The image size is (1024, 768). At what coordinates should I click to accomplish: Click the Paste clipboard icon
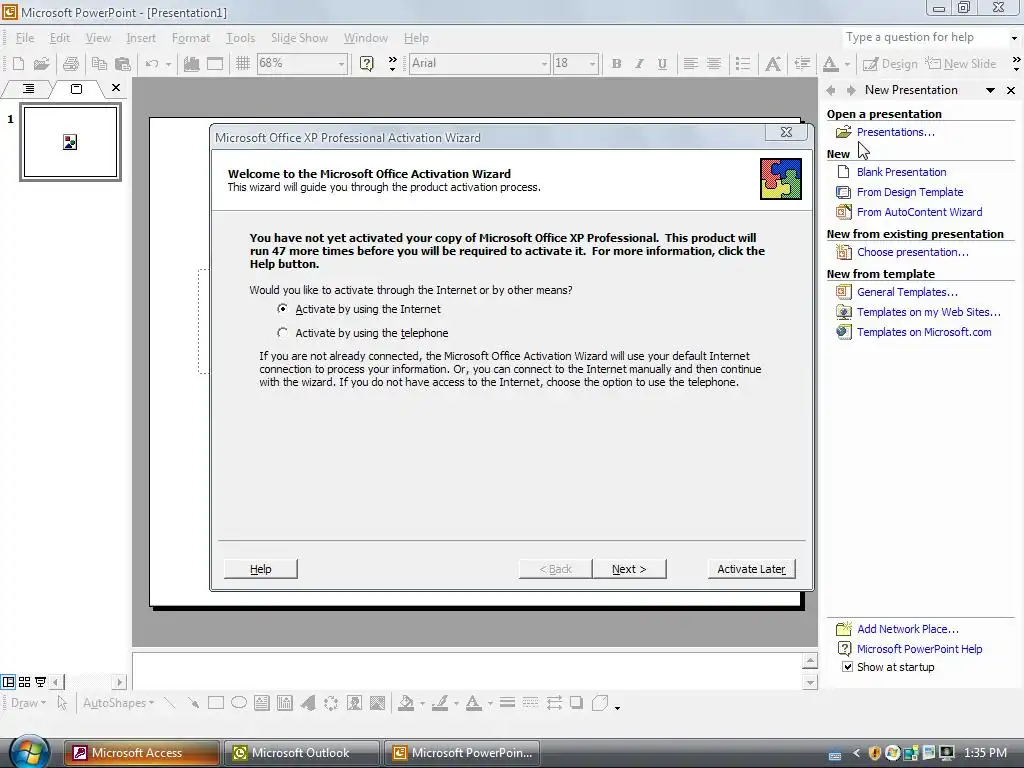(123, 63)
